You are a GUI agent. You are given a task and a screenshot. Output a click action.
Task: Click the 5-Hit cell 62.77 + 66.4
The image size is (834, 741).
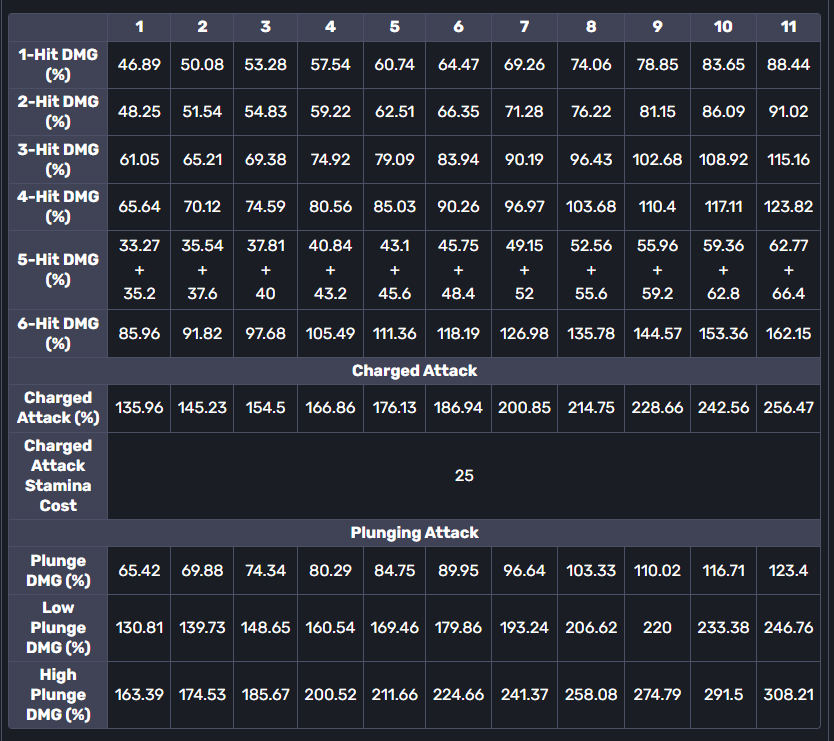coord(788,270)
